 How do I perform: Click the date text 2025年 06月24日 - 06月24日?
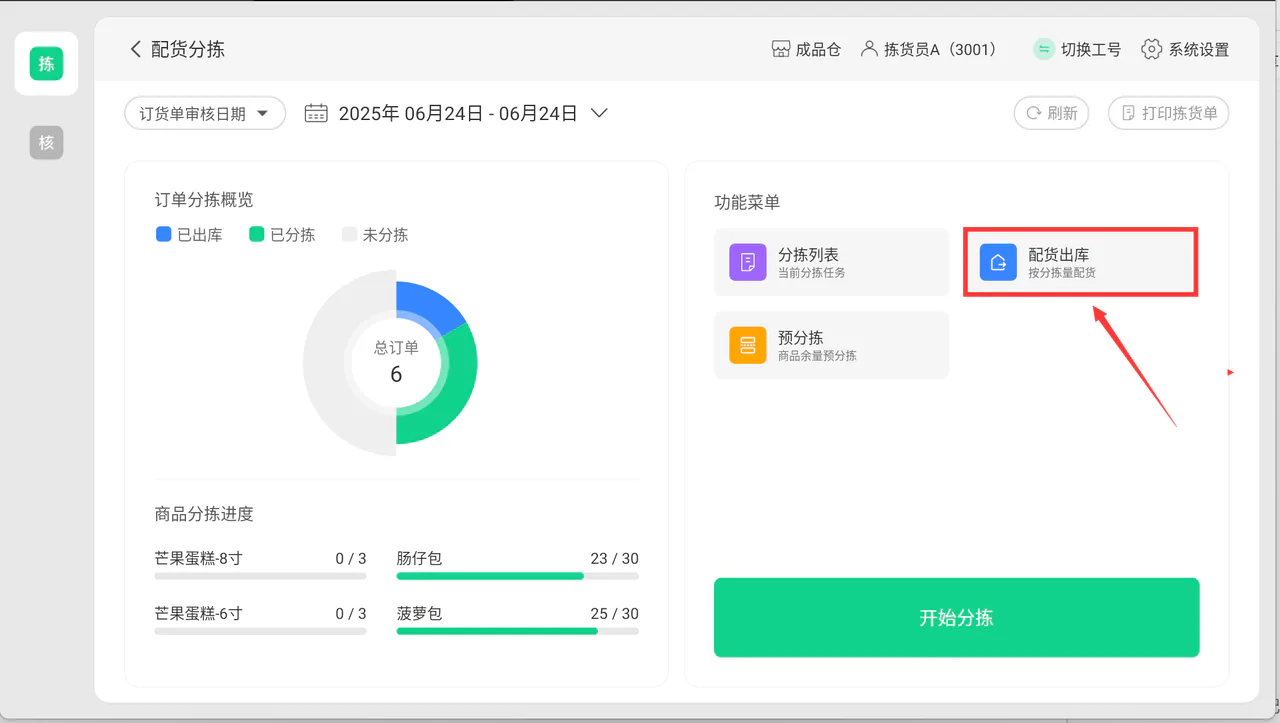pos(458,113)
